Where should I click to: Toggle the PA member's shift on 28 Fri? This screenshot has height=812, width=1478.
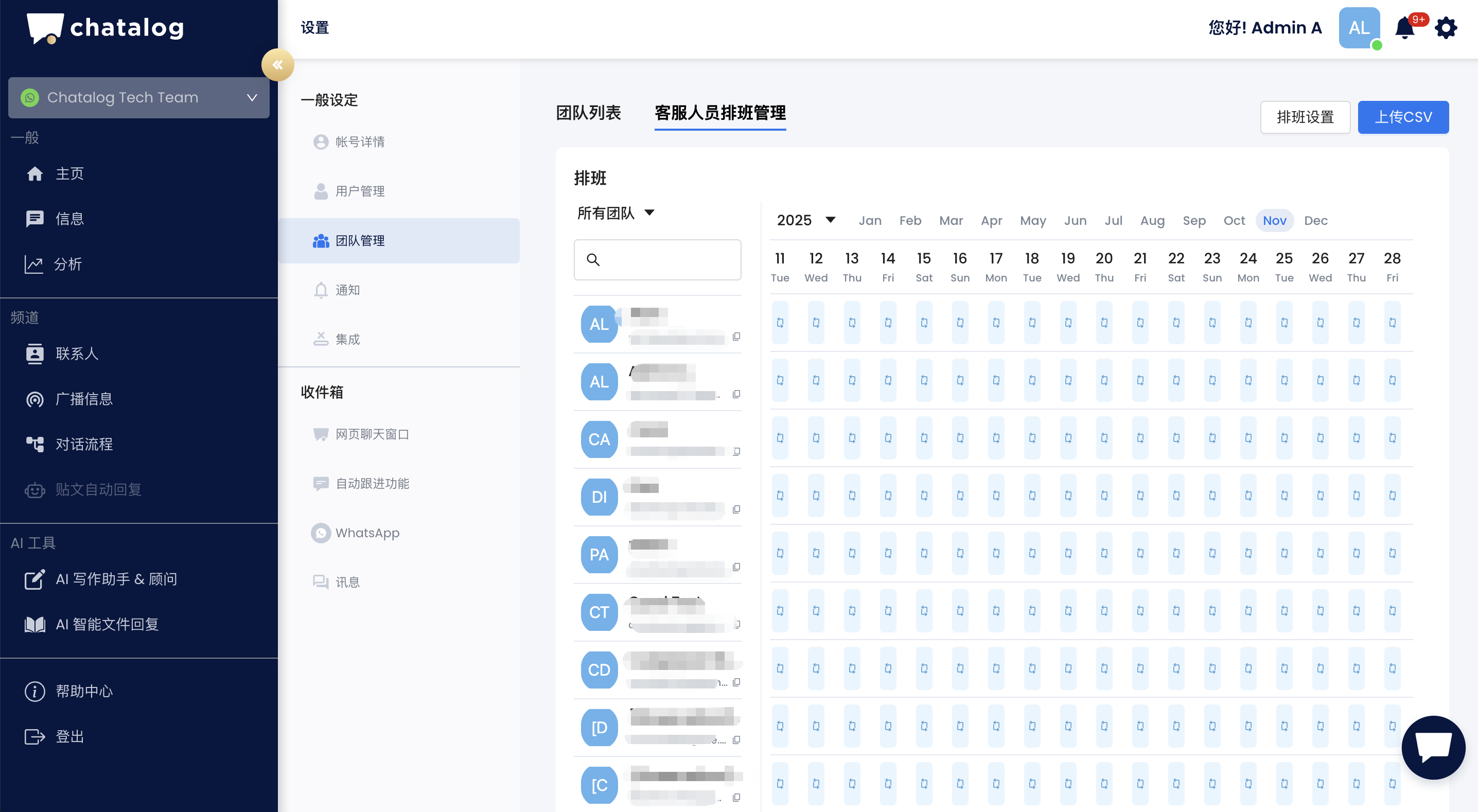[x=1392, y=553]
